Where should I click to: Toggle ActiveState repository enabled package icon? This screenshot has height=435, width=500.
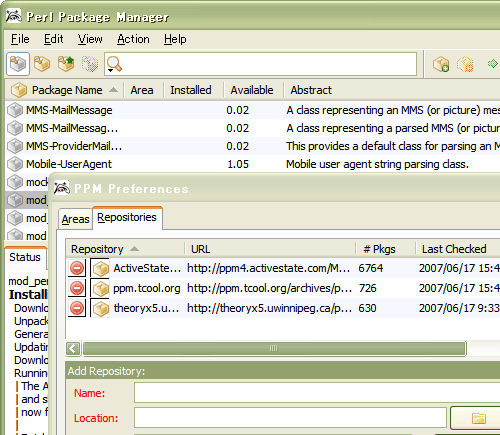[x=100, y=268]
